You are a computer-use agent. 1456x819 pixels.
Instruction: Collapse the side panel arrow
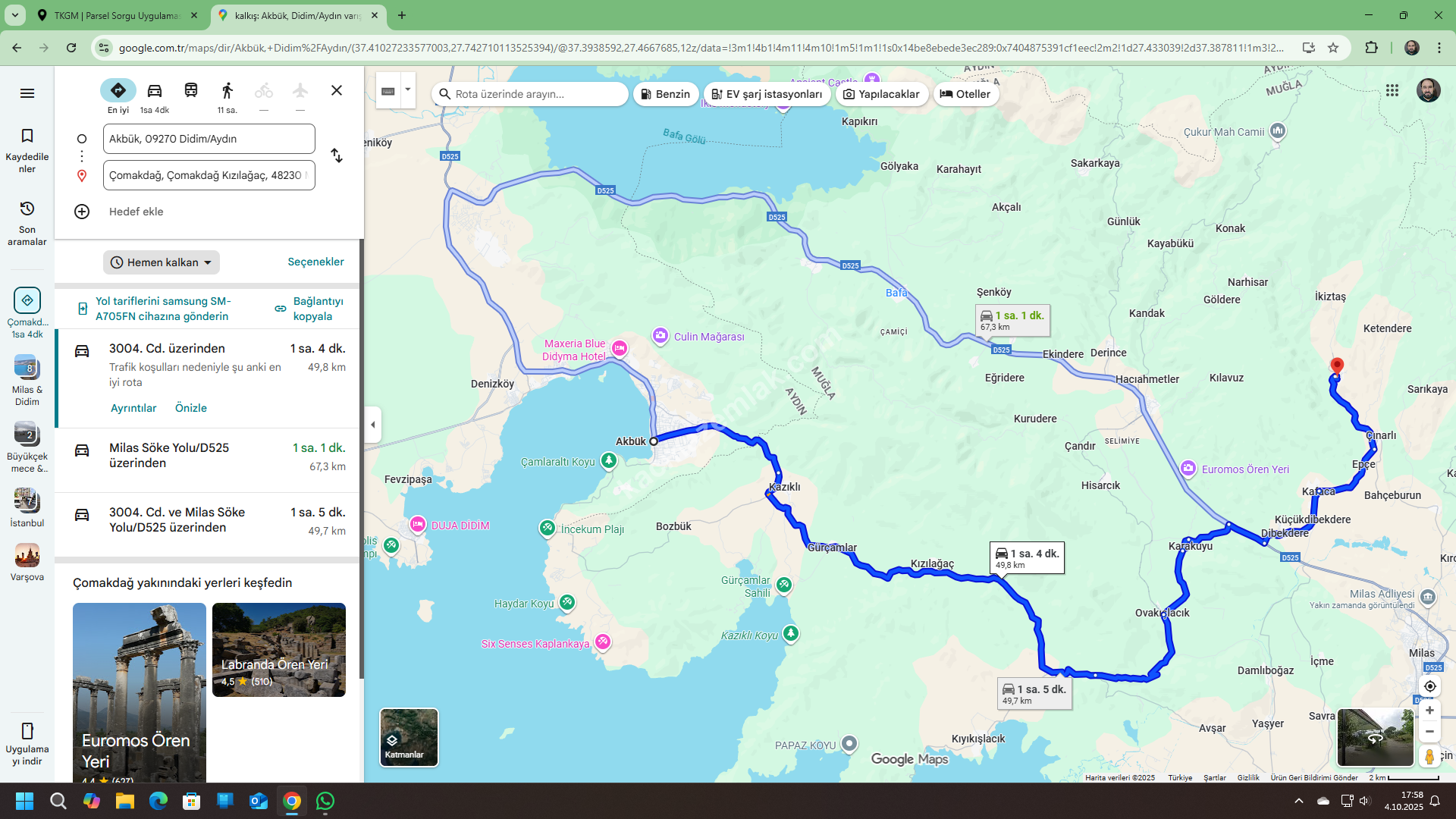coord(372,425)
